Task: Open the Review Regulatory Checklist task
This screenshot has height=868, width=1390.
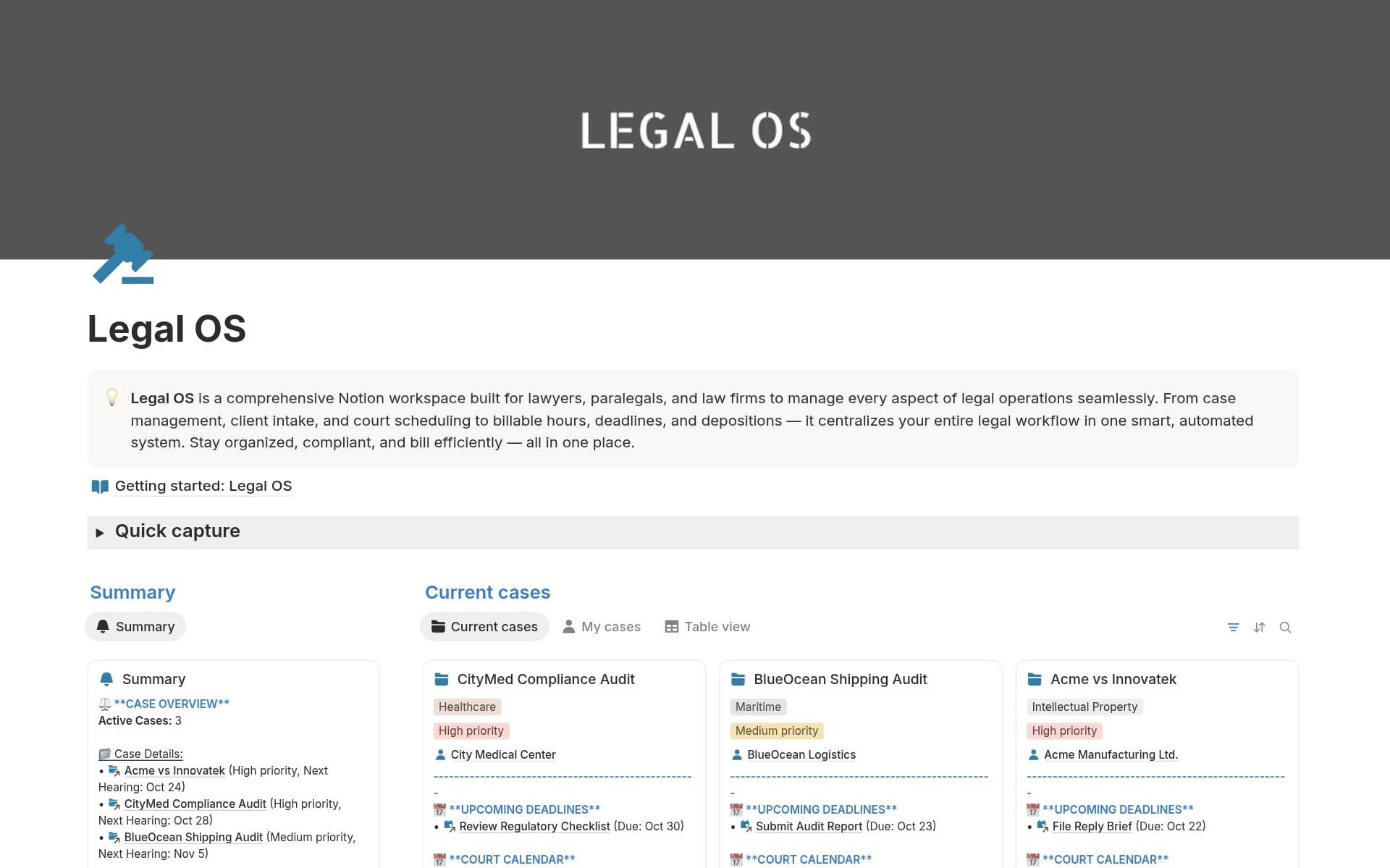Action: [x=534, y=826]
